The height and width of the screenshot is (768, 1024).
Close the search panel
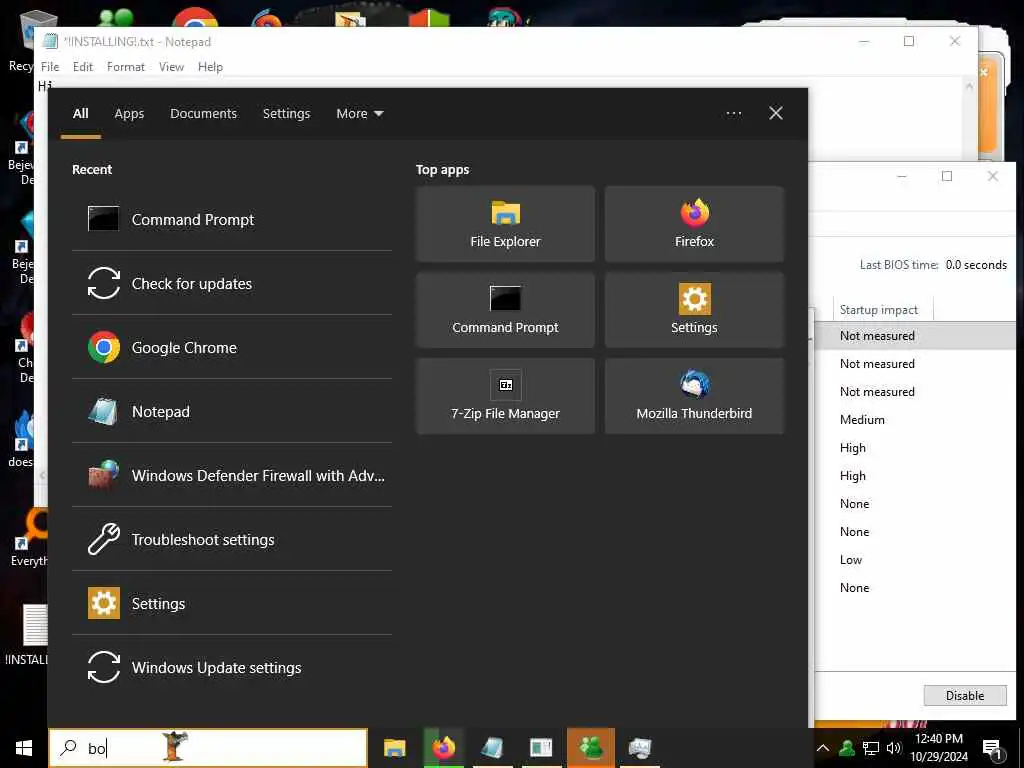(776, 114)
